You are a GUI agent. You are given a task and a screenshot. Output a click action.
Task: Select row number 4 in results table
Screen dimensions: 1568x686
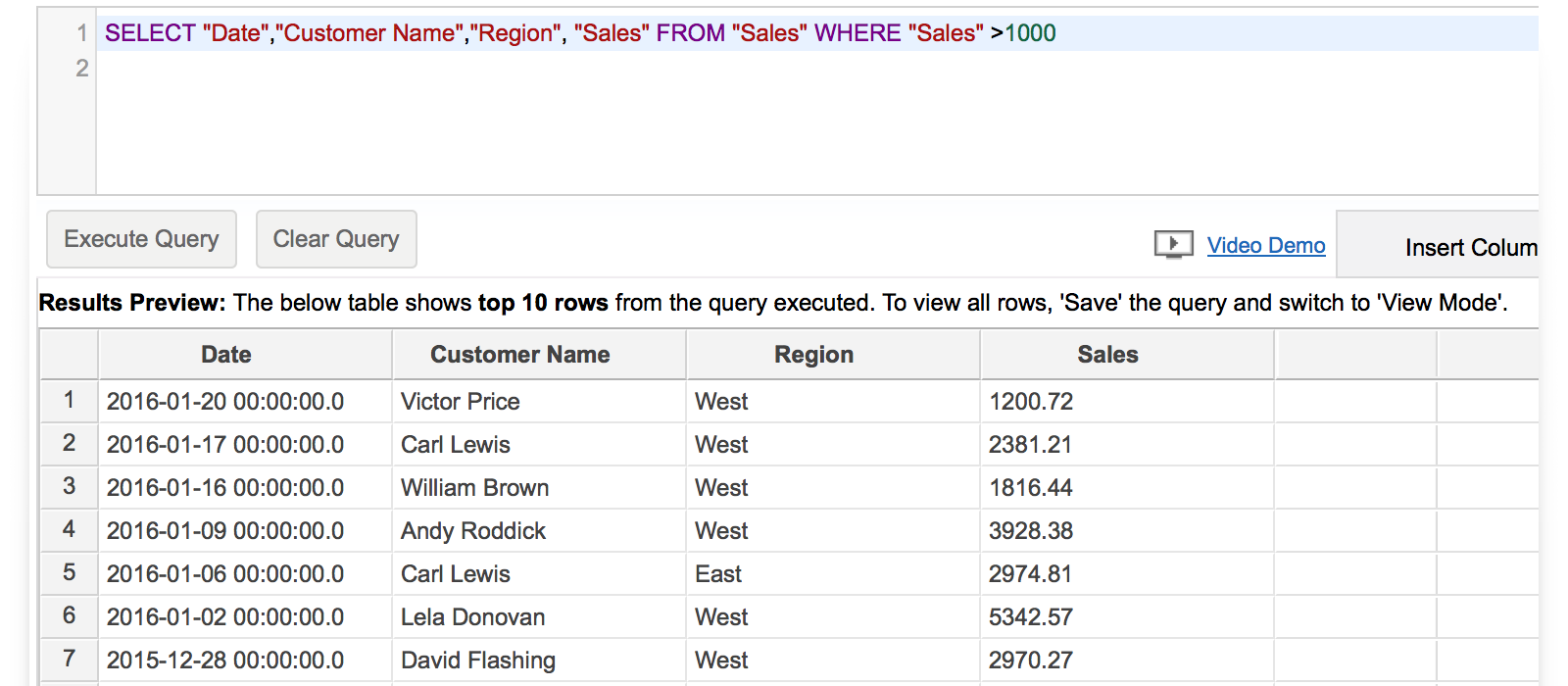click(x=69, y=529)
